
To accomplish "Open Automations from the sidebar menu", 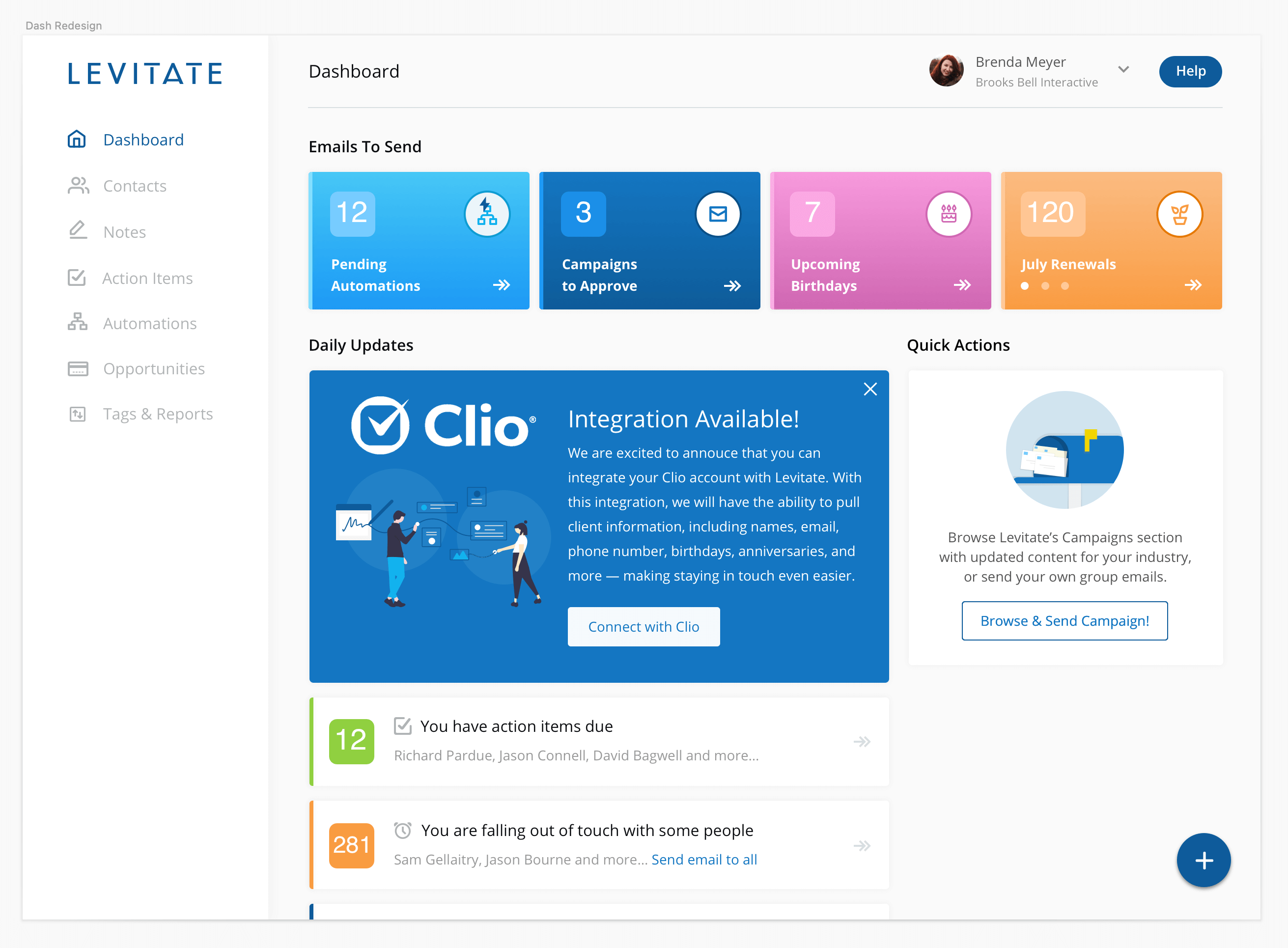I will pyautogui.click(x=150, y=324).
